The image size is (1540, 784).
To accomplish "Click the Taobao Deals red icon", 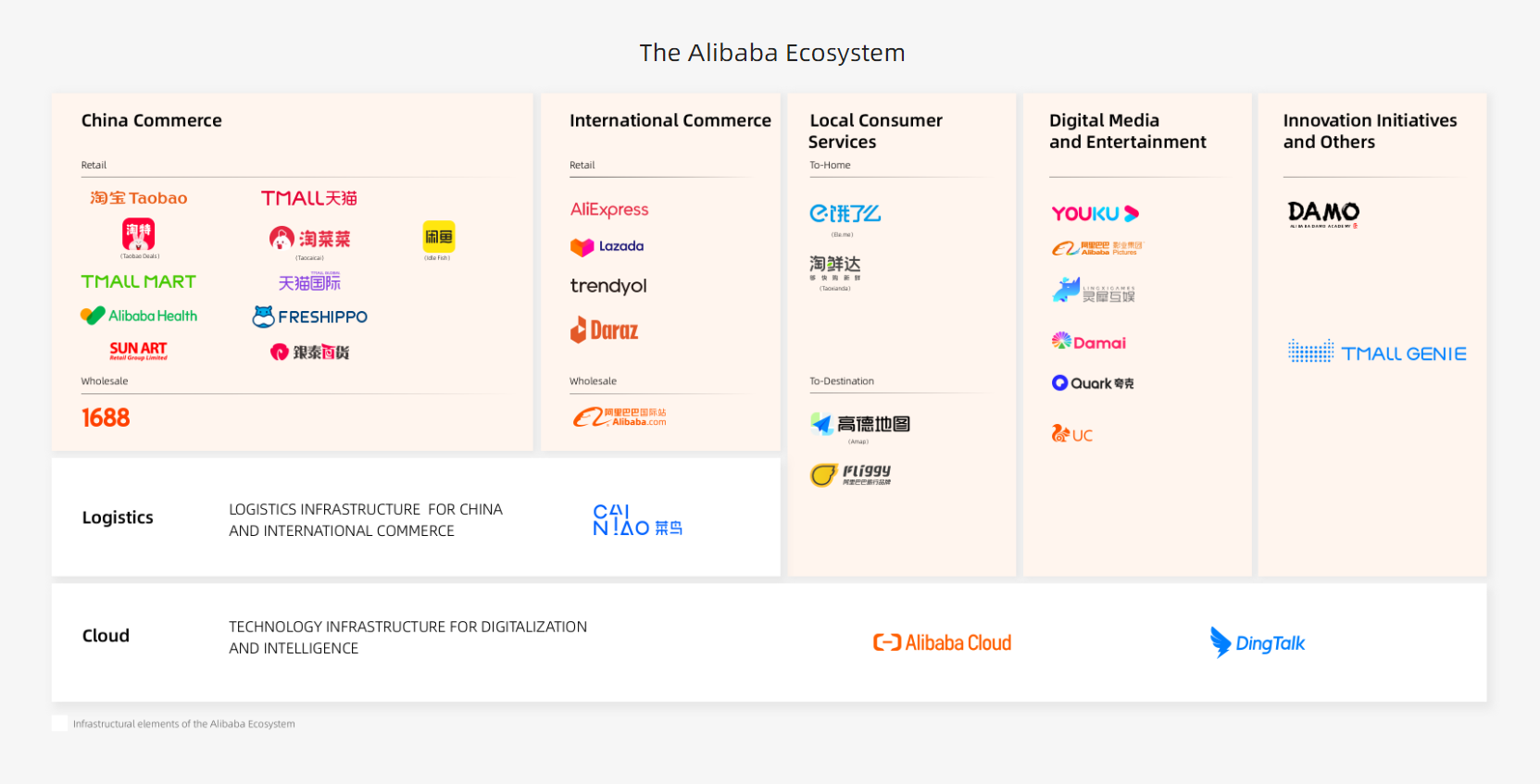I will point(139,234).
